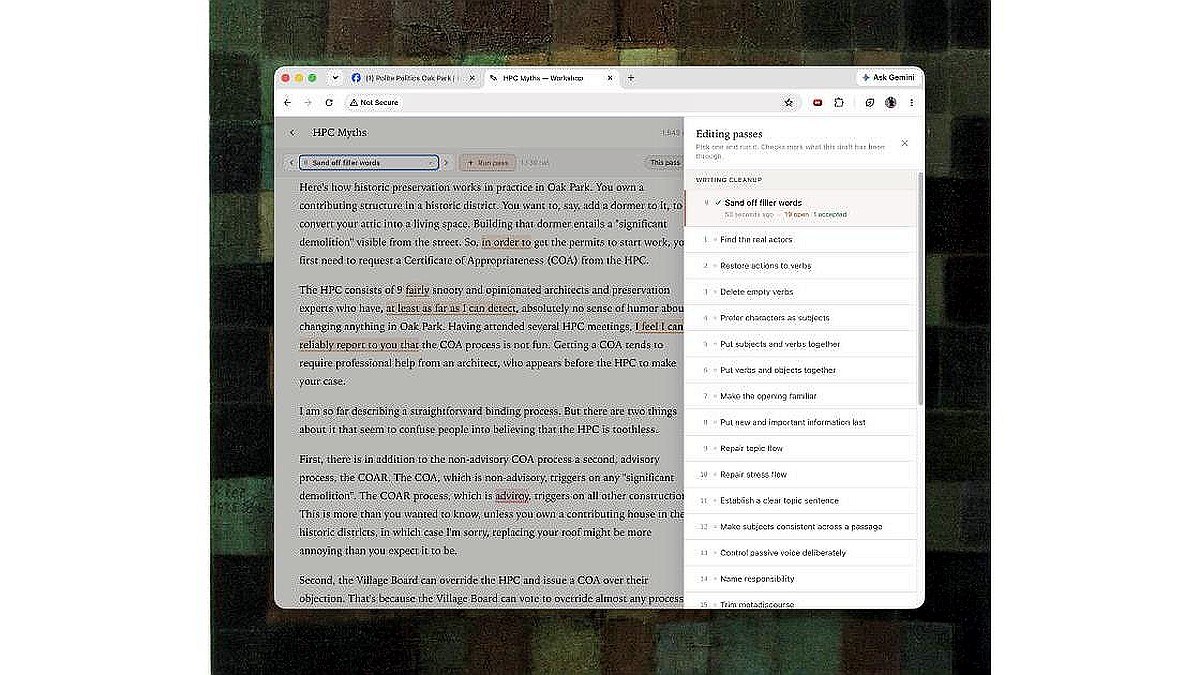Select Establish a clear topic sentence pass
This screenshot has width=1200, height=675.
point(800,500)
